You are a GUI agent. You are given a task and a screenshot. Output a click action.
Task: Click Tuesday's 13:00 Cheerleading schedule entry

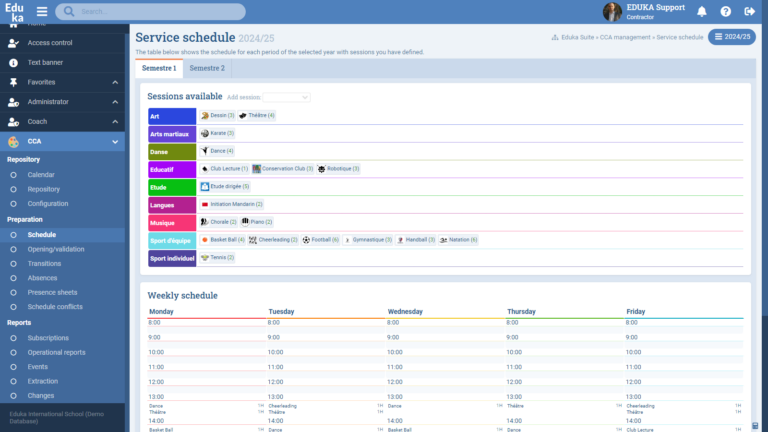(x=326, y=406)
